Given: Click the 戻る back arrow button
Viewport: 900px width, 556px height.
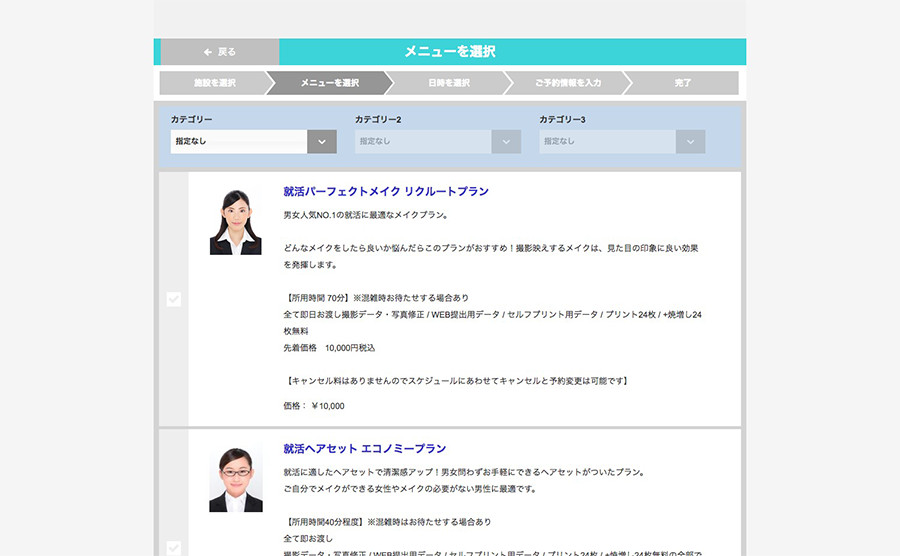Looking at the screenshot, I should tap(219, 52).
